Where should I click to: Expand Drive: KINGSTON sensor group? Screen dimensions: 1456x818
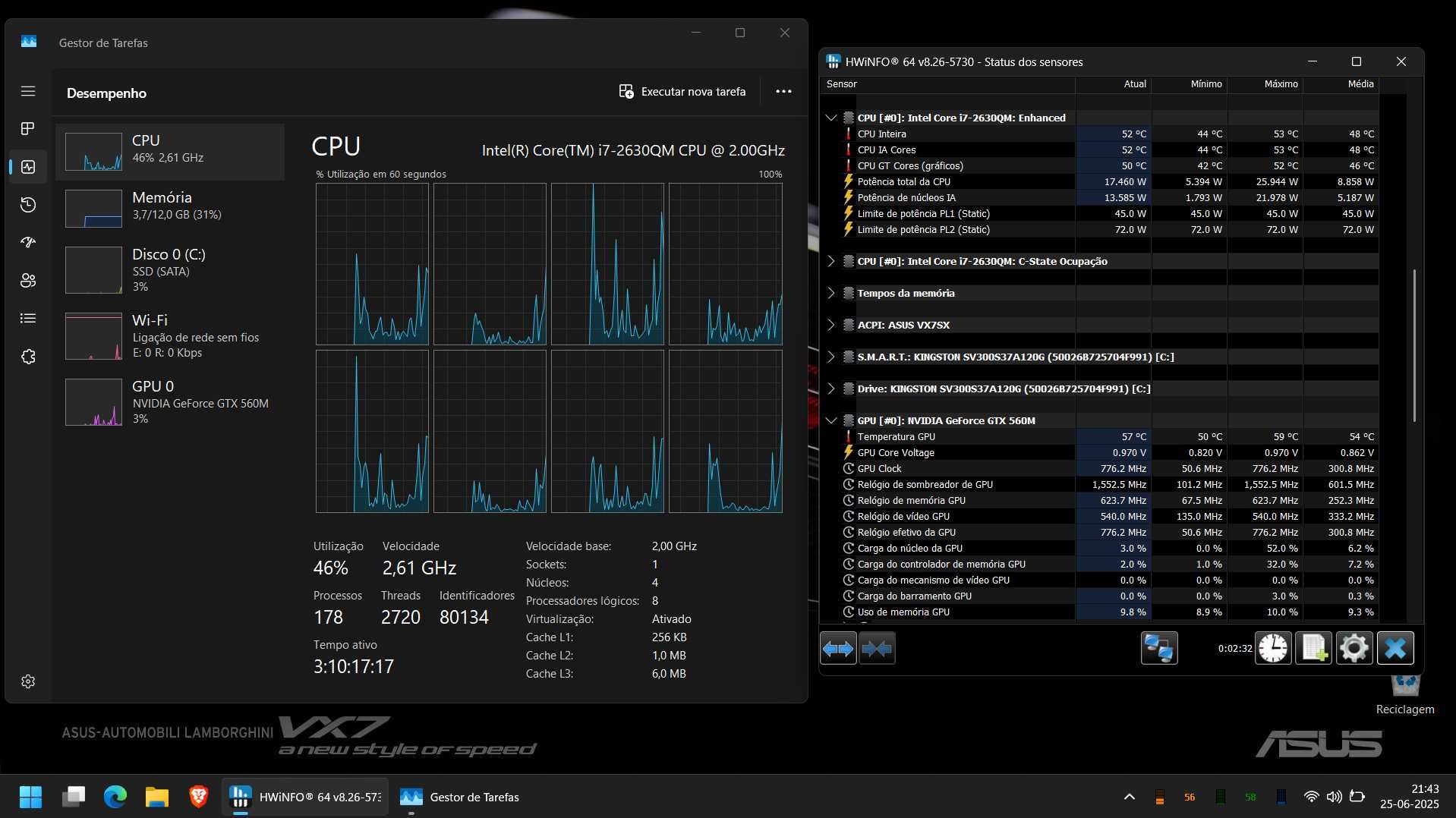(x=831, y=389)
